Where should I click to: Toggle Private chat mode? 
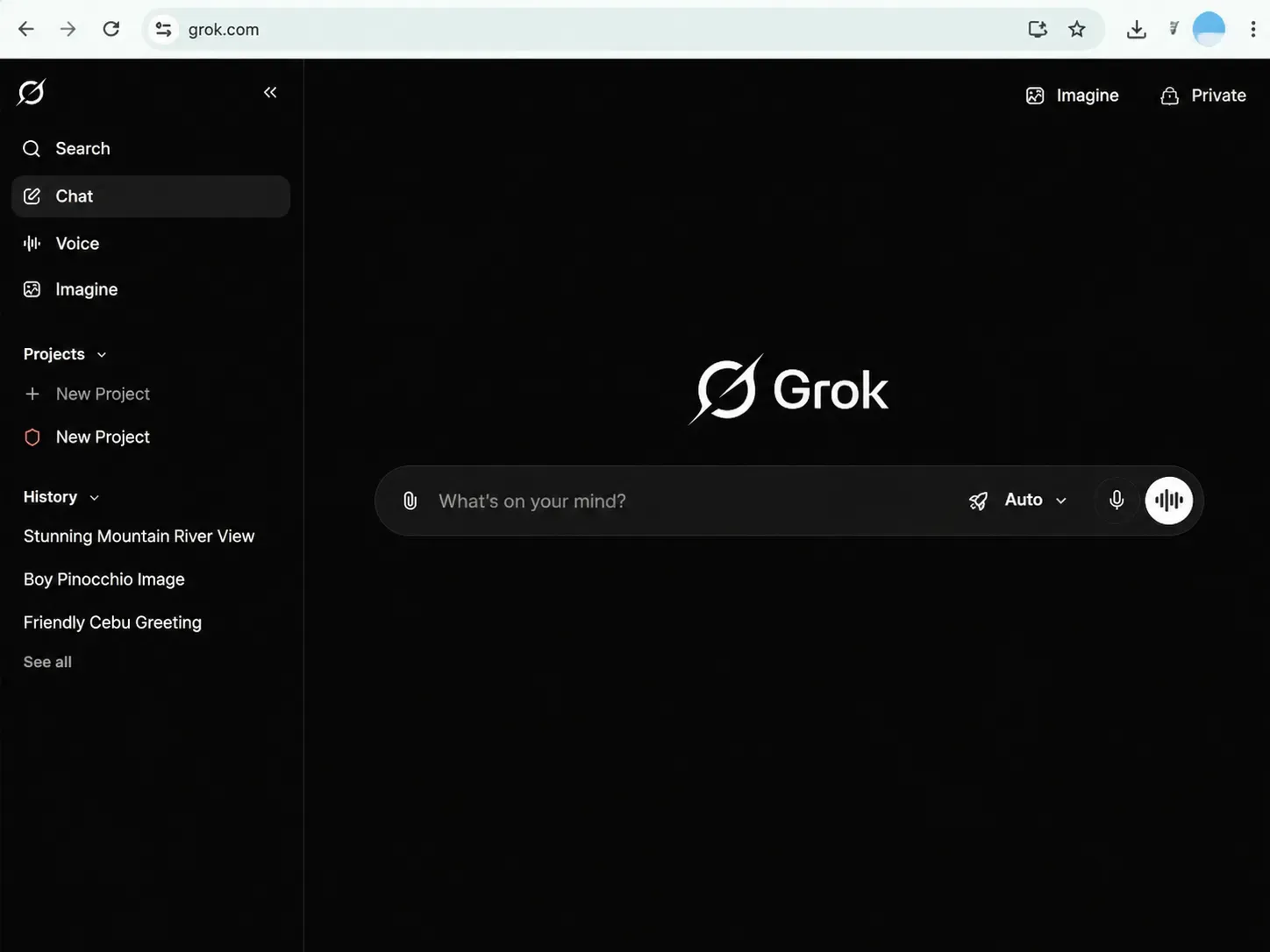1203,96
